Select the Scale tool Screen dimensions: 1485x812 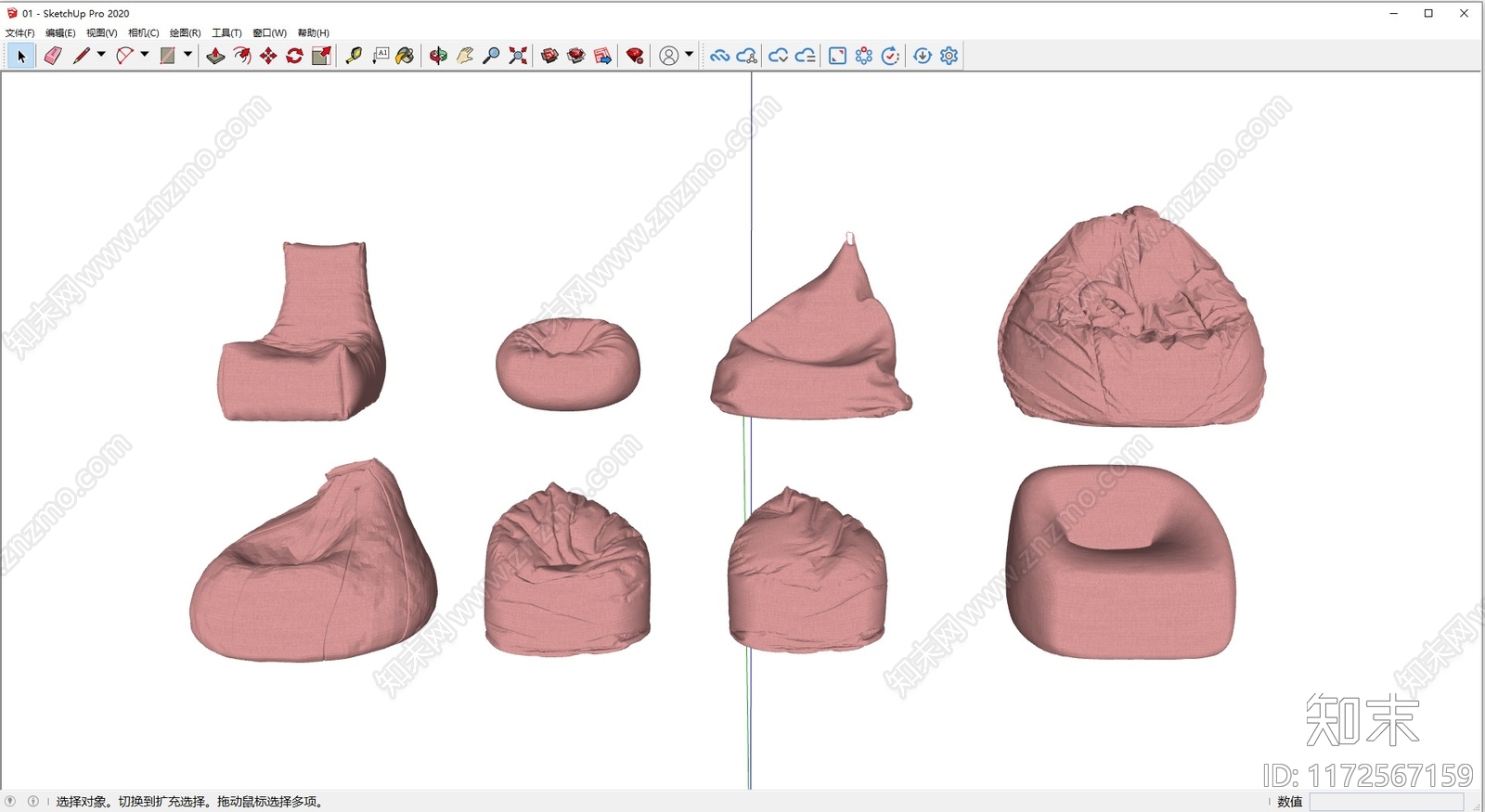point(321,56)
